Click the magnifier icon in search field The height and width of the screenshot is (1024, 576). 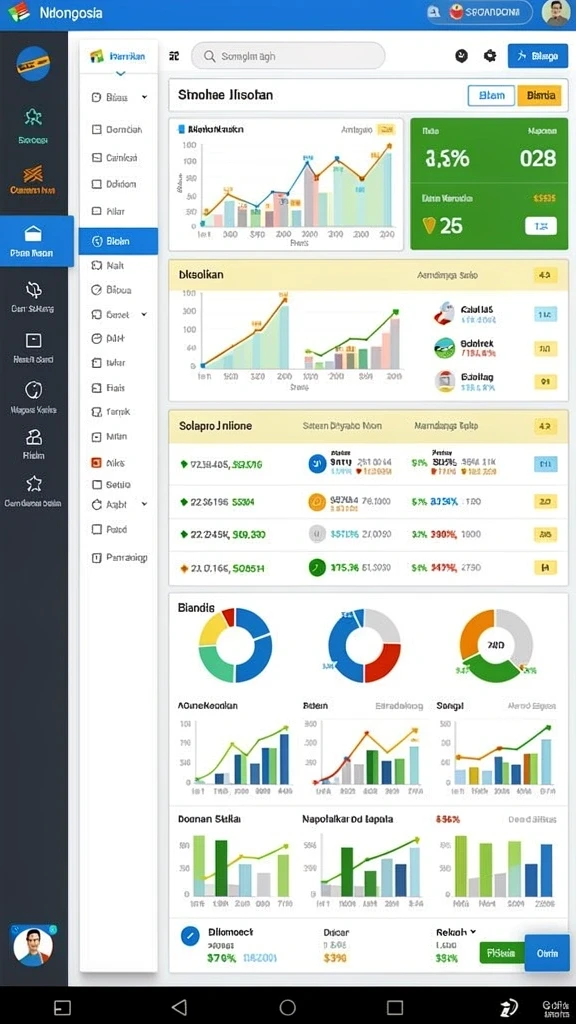tap(210, 57)
